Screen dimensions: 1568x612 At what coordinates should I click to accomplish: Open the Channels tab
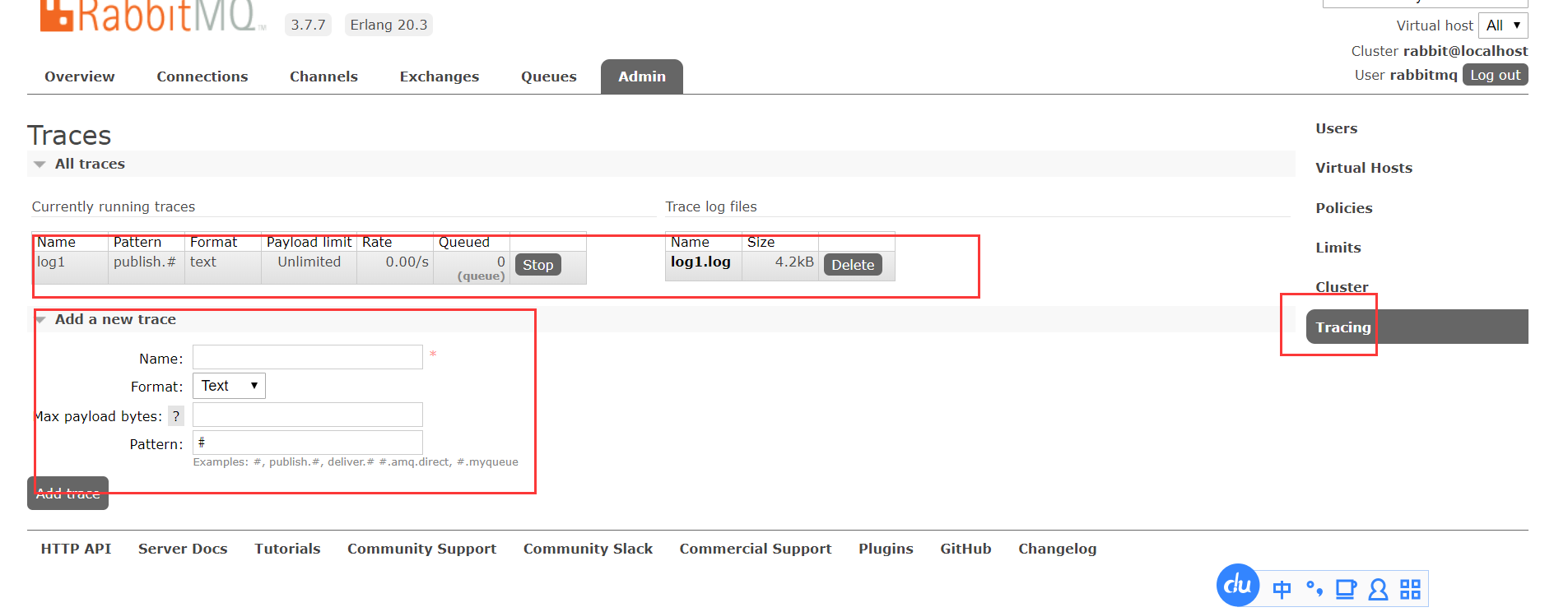(323, 76)
